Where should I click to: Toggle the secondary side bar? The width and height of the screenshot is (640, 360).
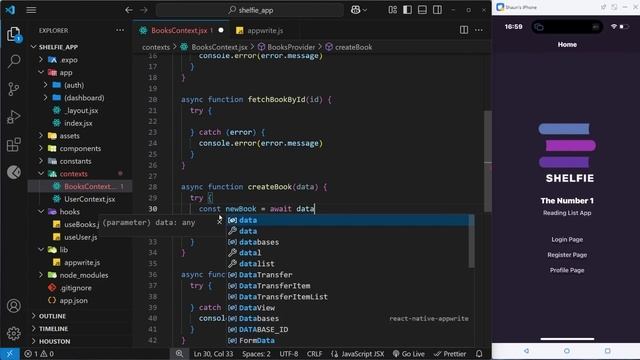click(x=437, y=10)
